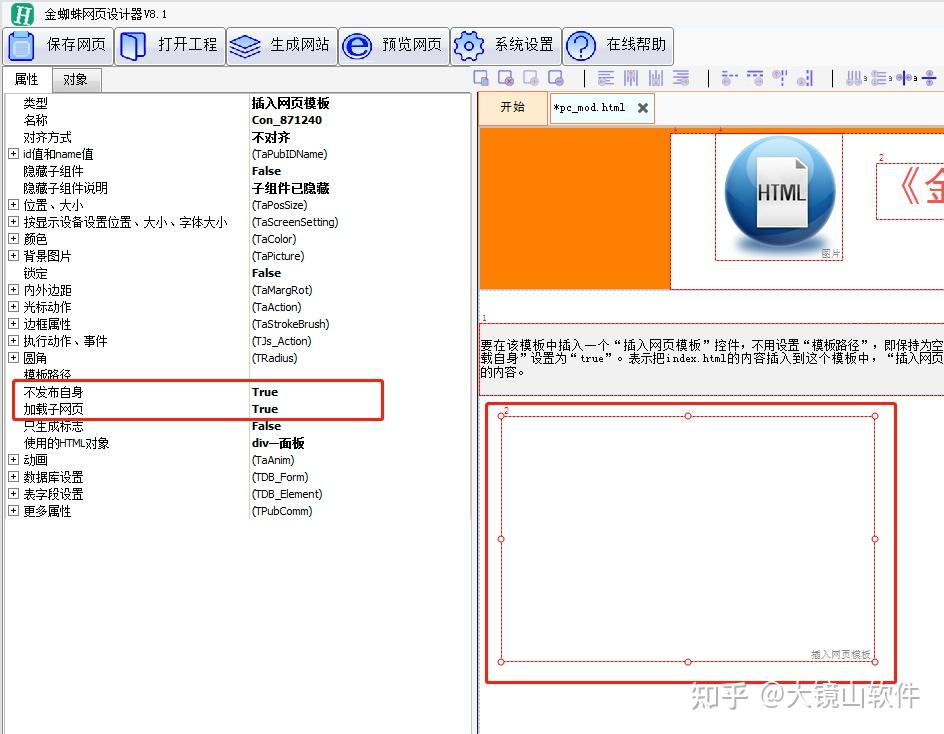Click the vertical dashed line bottom-circle icon
The width and height of the screenshot is (944, 734).
805,78
